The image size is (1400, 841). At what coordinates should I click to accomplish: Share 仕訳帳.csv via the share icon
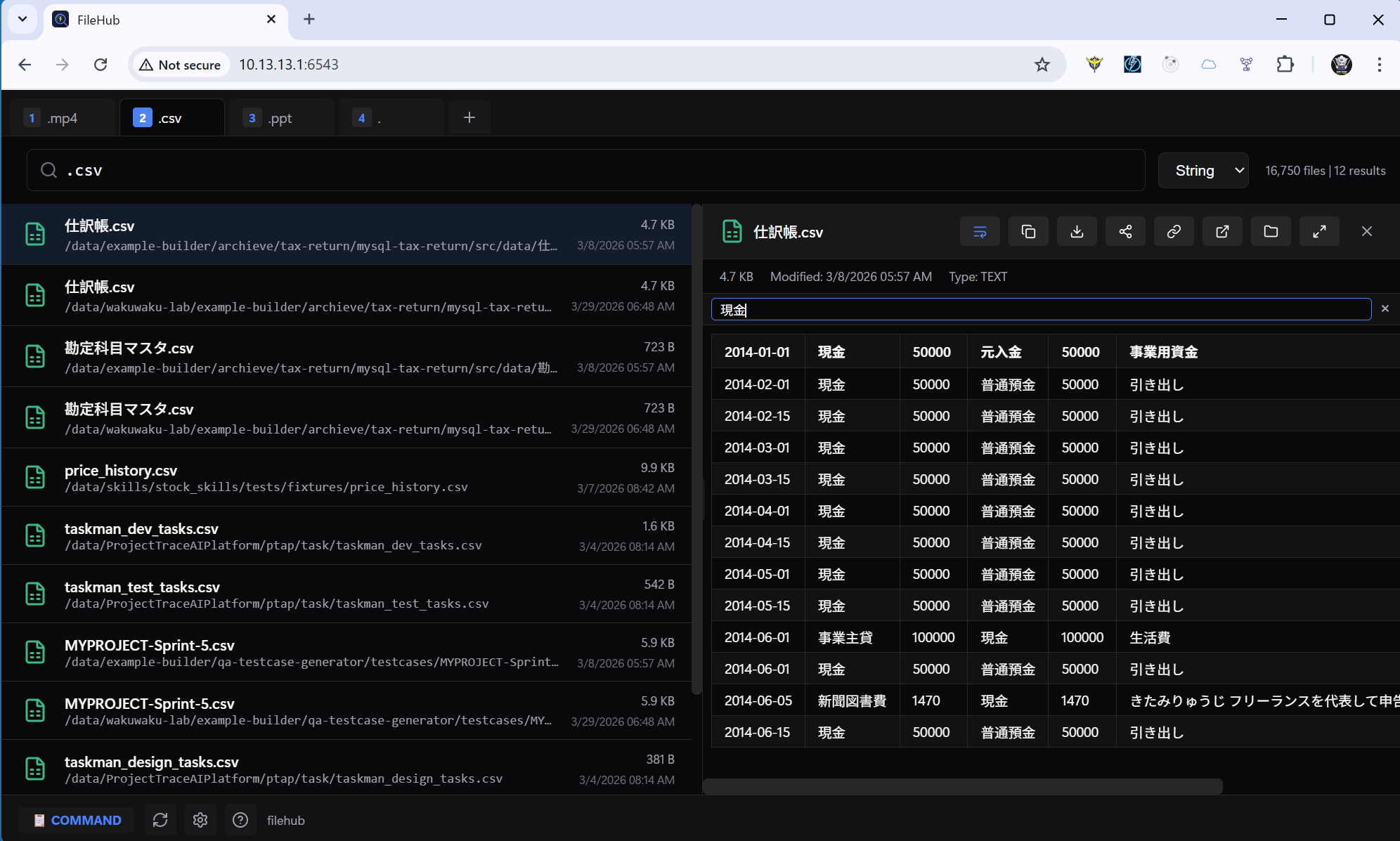tap(1125, 231)
